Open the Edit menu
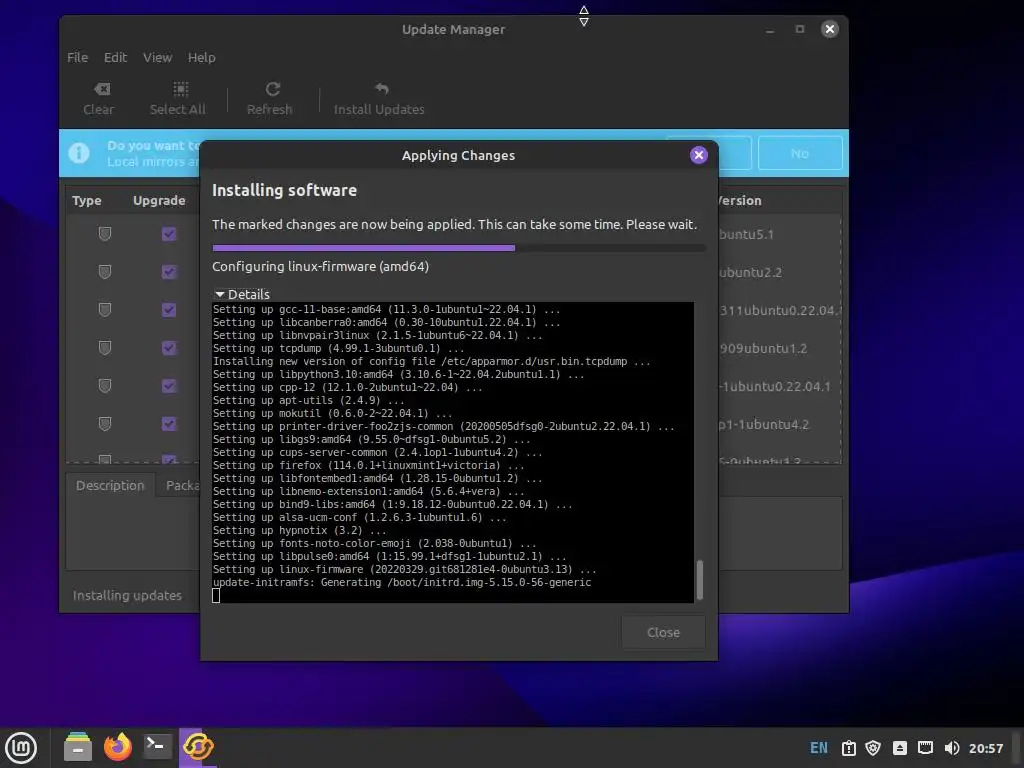 click(x=115, y=57)
